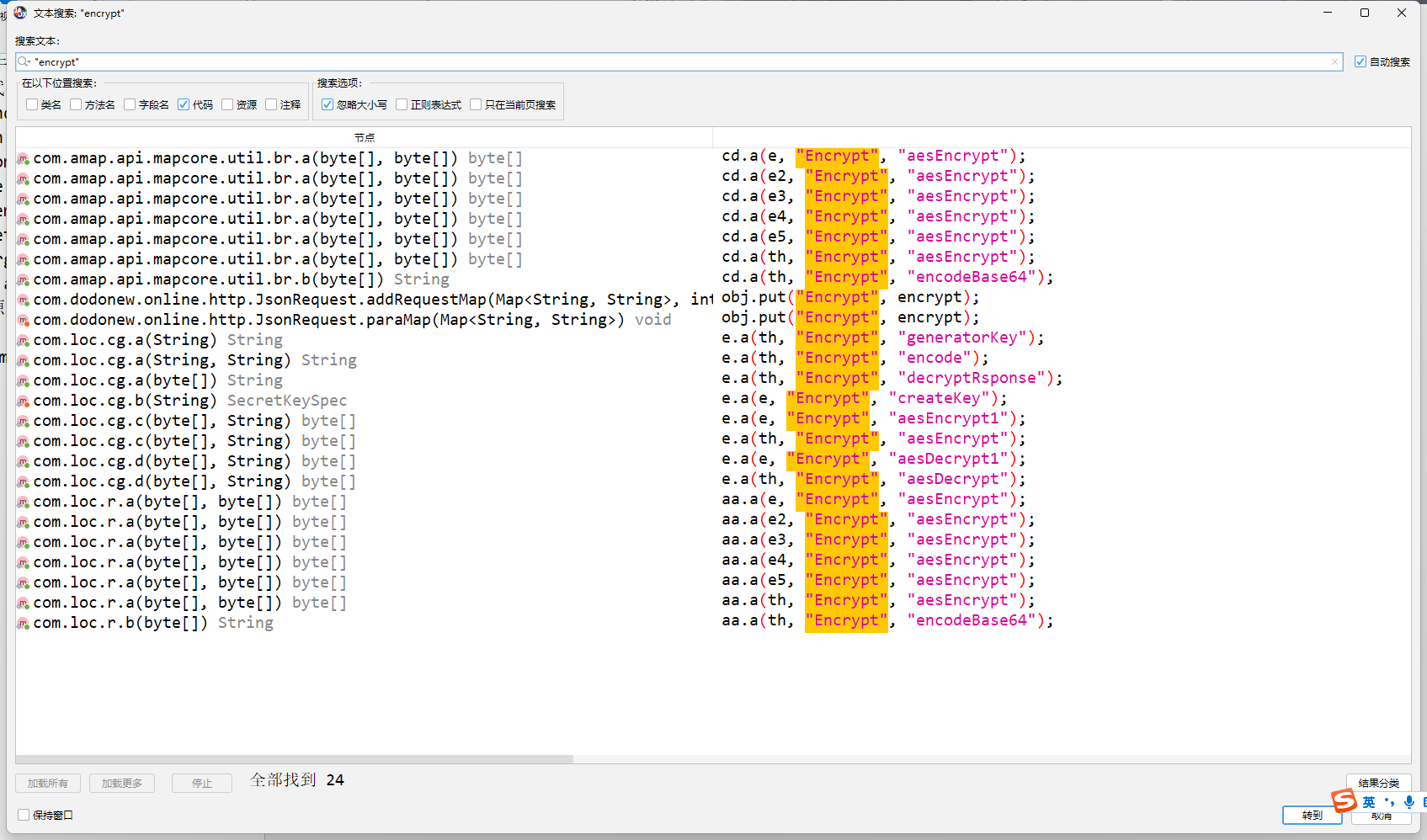Select result com.loc.cg.a(String) String
Viewport: 1427px width, 840px height.
pos(158,340)
